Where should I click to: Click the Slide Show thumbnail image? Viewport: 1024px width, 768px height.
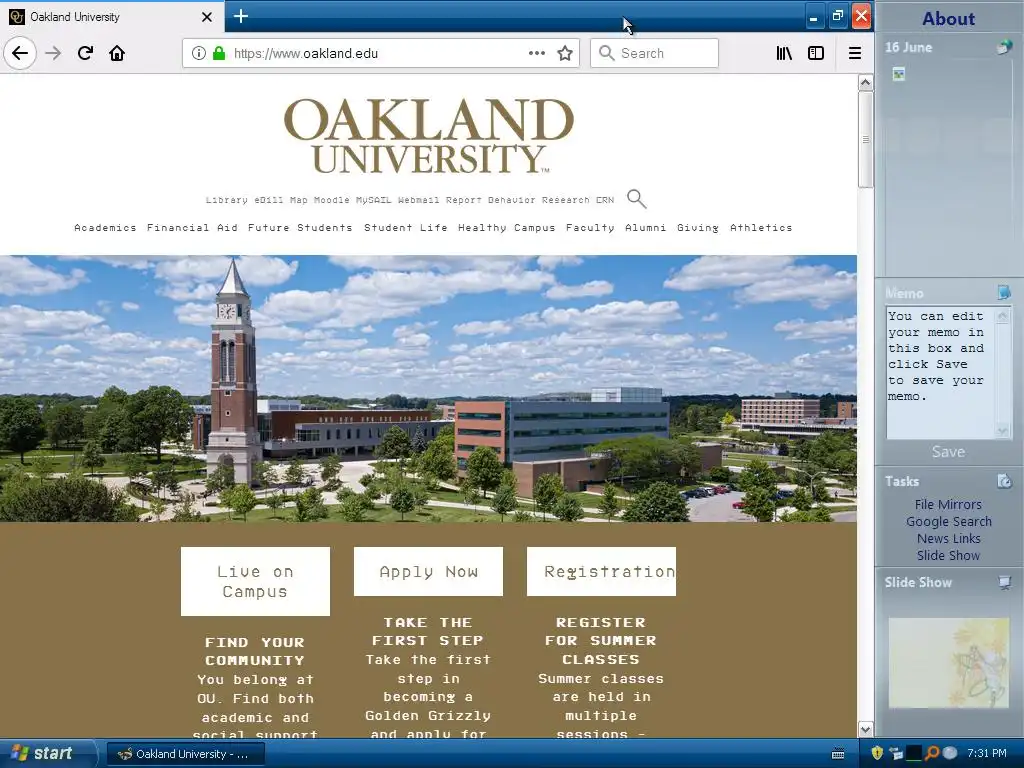948,663
